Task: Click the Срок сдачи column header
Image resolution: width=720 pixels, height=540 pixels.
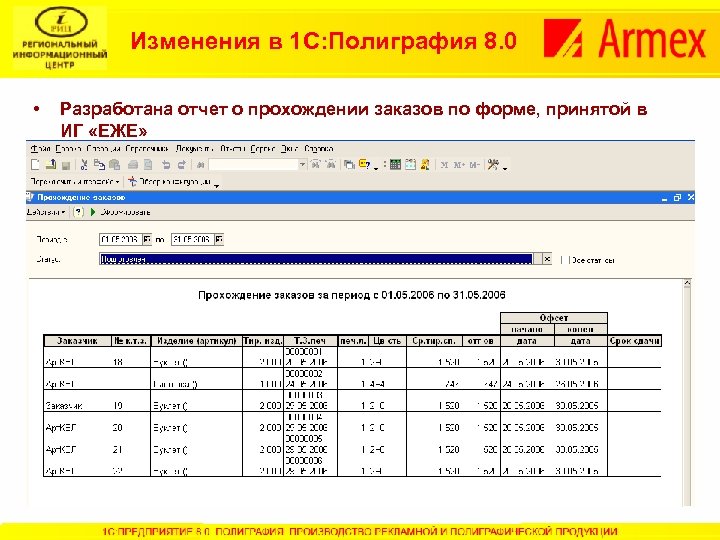Action: (x=635, y=341)
